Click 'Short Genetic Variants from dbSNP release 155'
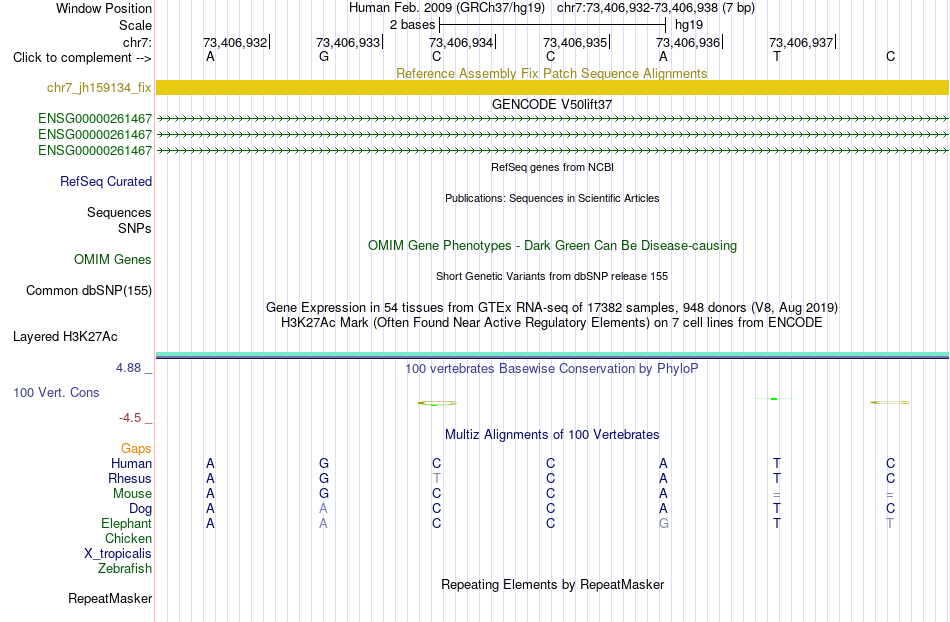 pos(552,276)
